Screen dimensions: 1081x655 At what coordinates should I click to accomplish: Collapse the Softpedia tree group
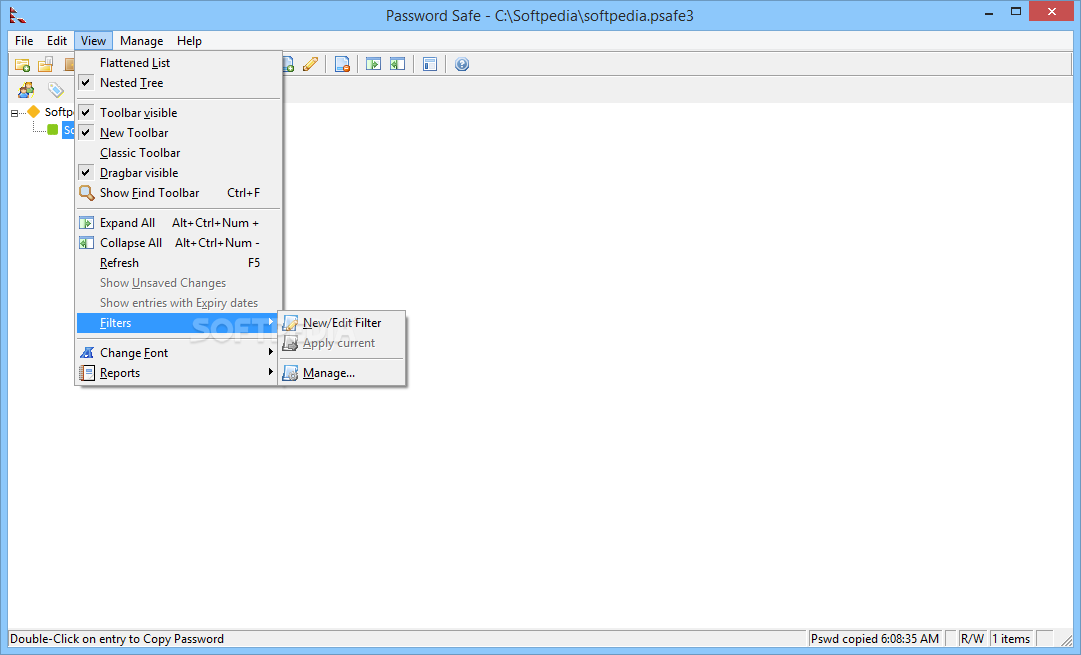pos(14,113)
